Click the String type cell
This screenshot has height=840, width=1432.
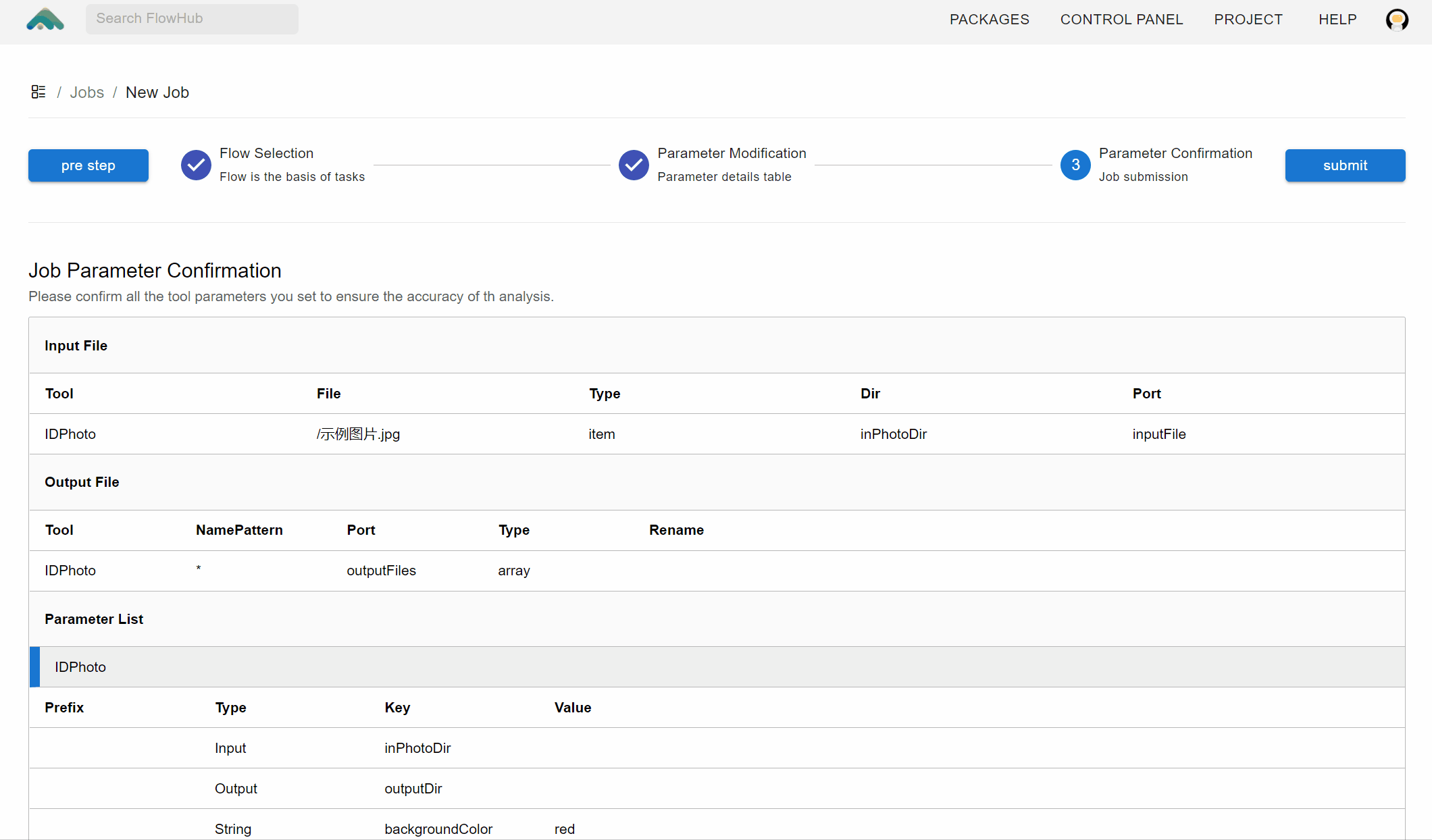(233, 829)
